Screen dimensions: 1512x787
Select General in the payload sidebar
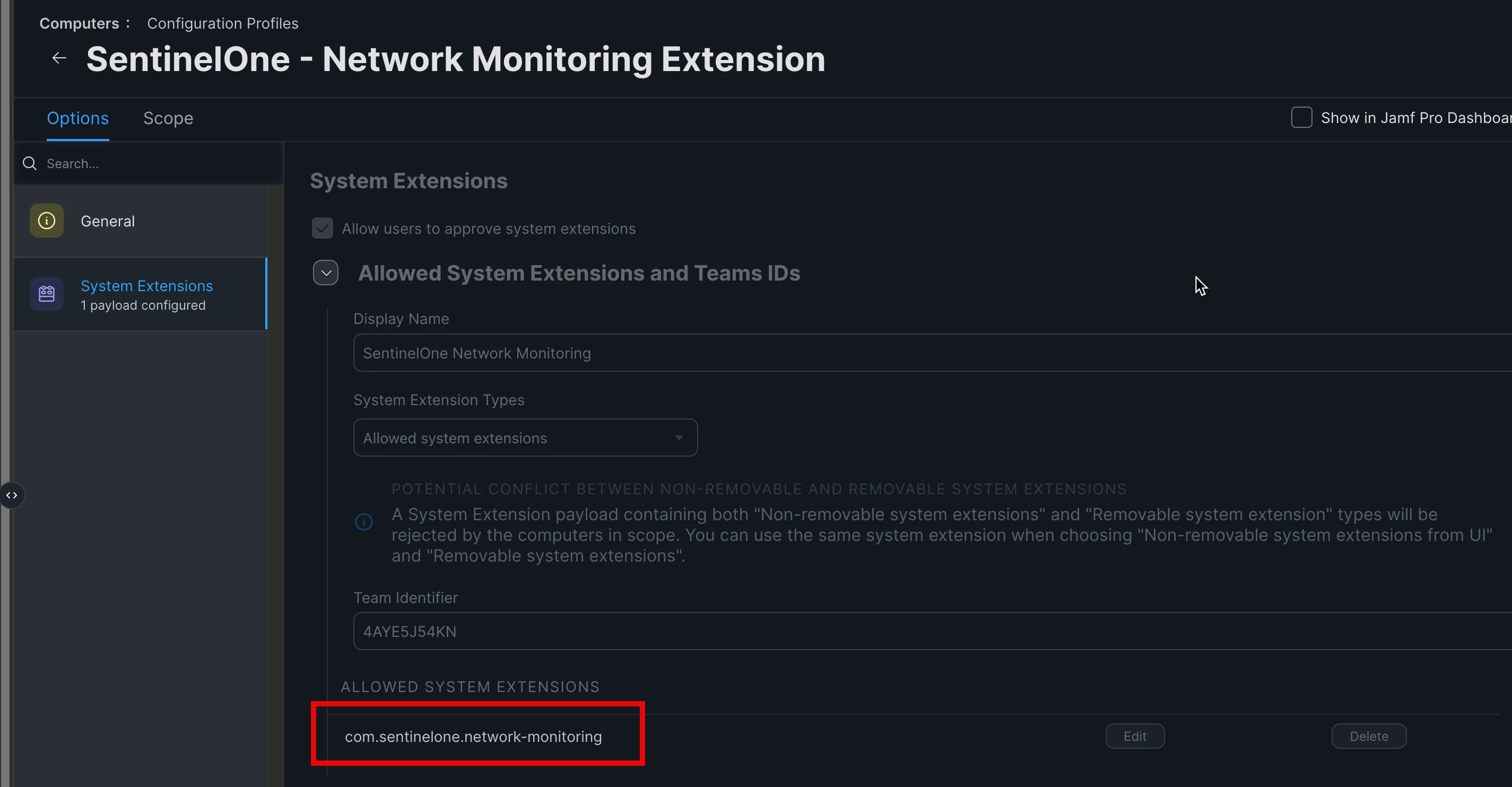coord(140,221)
